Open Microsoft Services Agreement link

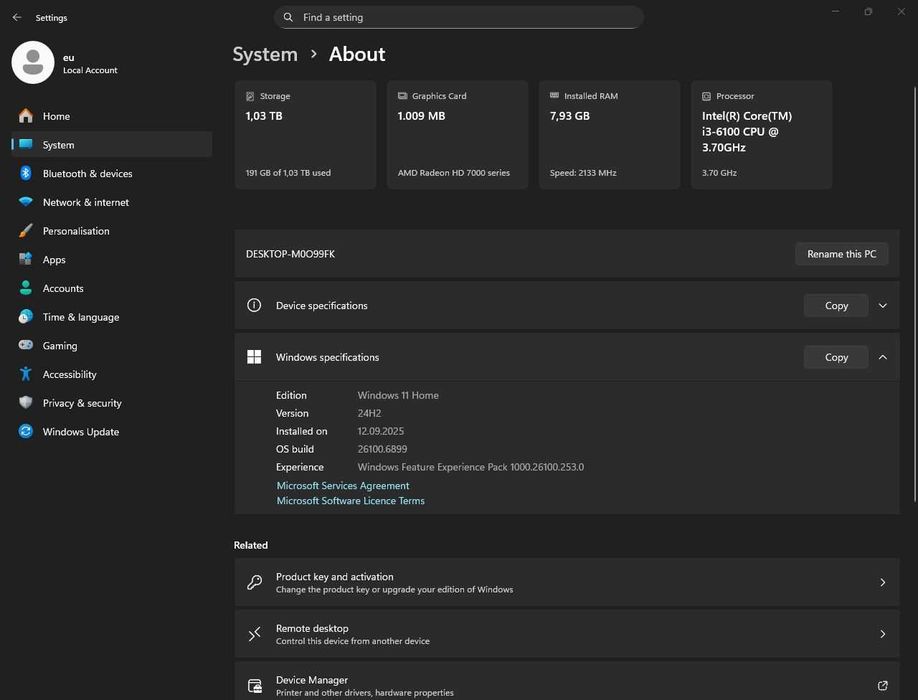(343, 486)
